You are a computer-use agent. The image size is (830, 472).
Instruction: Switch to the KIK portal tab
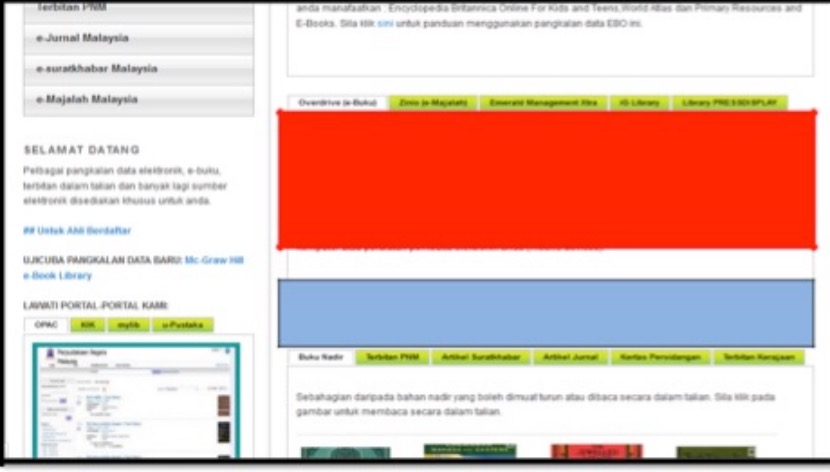click(87, 325)
